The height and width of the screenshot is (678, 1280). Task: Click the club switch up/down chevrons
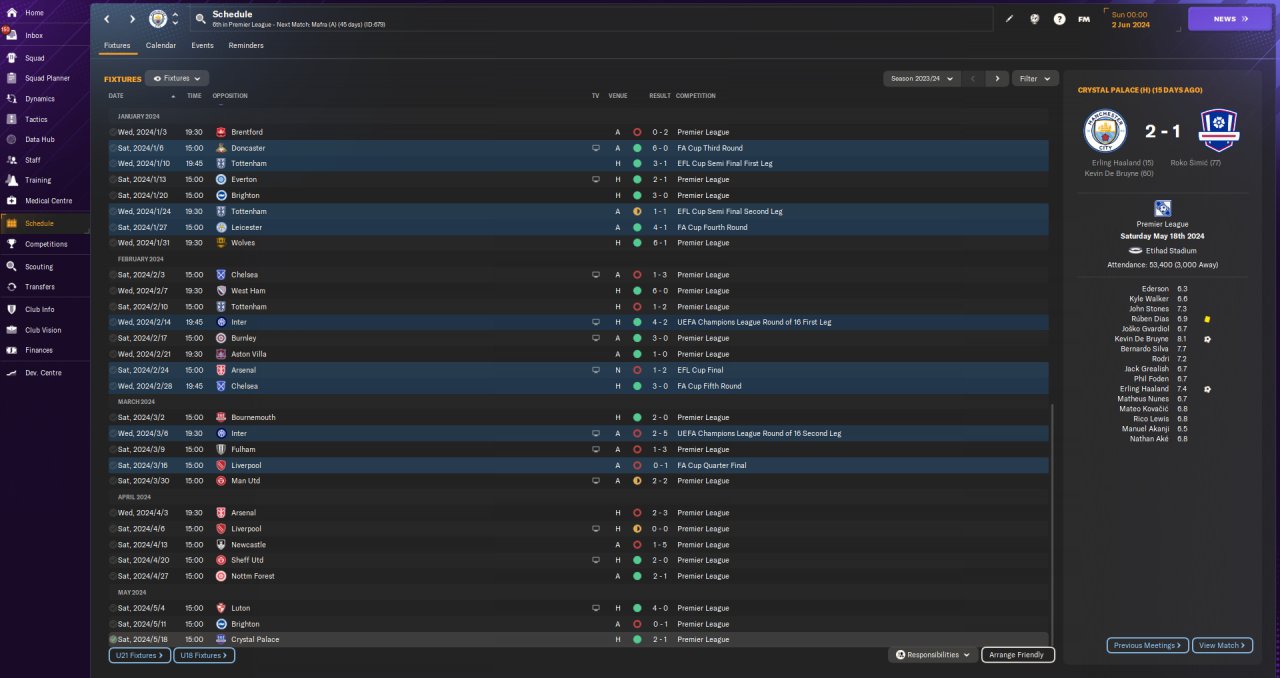tap(176, 19)
